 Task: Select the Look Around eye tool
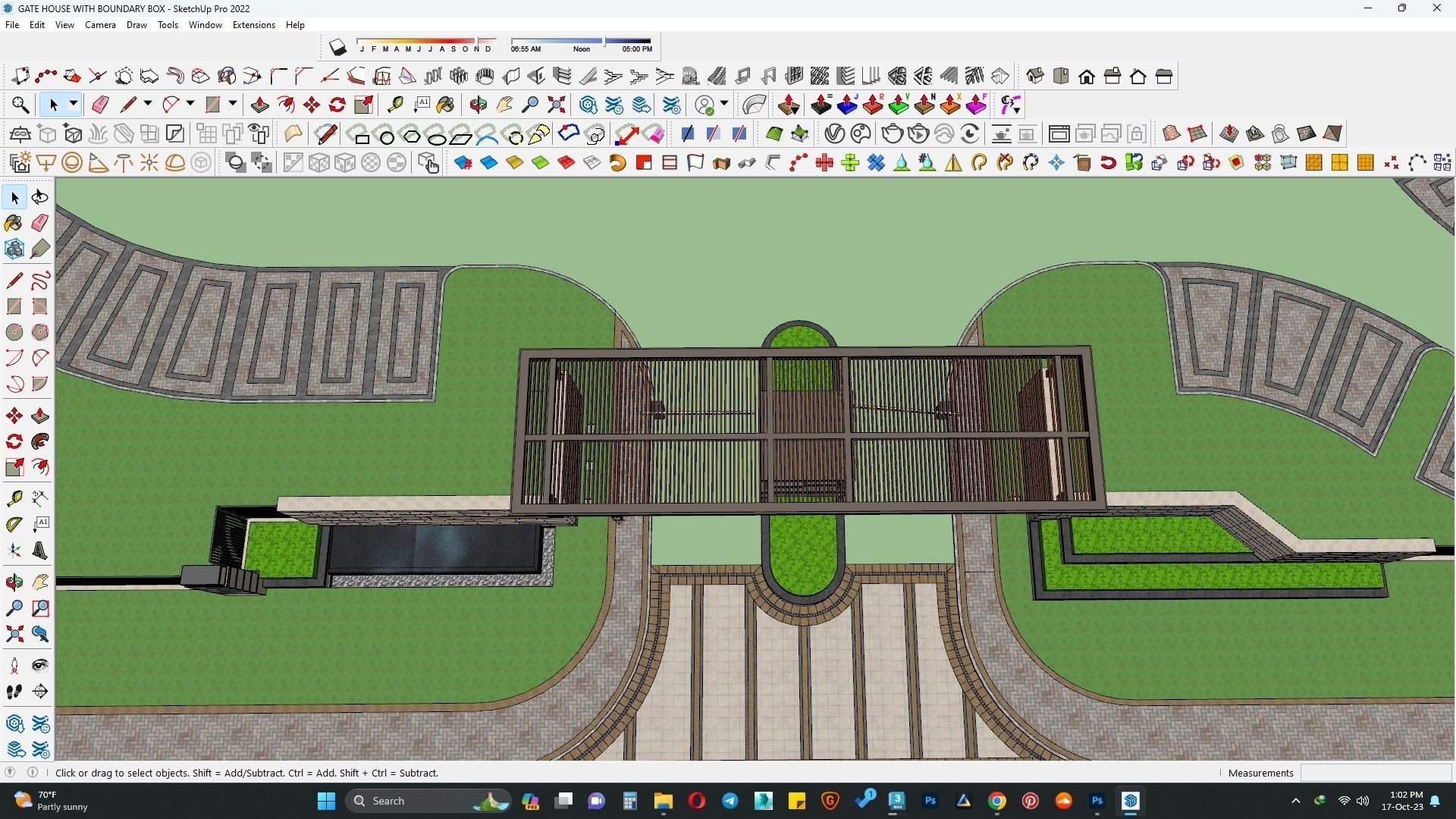tap(40, 666)
